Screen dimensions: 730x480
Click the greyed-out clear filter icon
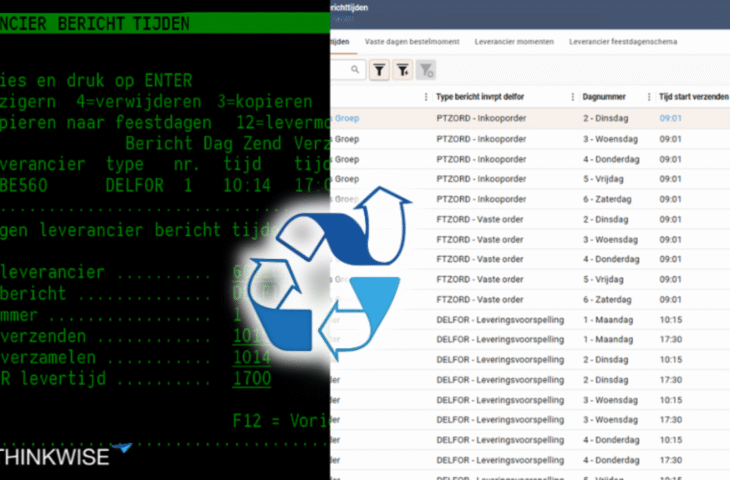(x=427, y=70)
